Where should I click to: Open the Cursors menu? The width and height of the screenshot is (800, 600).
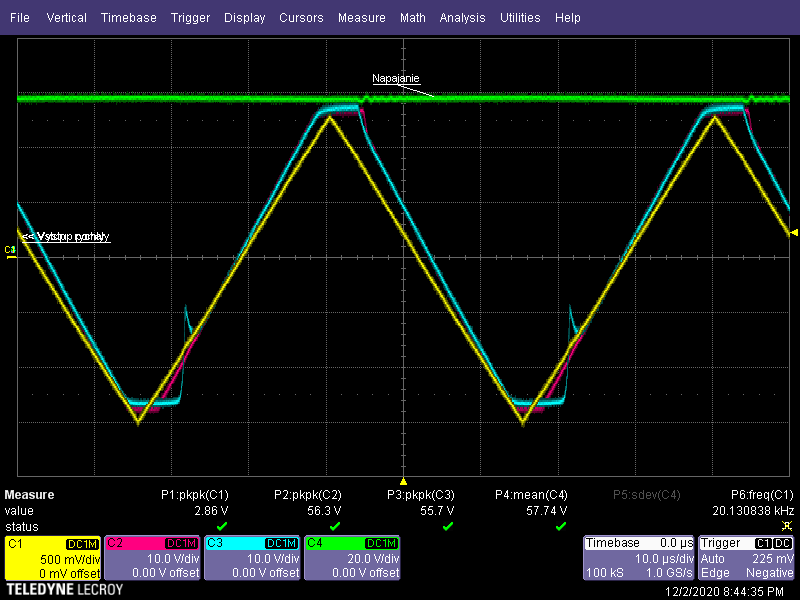click(301, 18)
